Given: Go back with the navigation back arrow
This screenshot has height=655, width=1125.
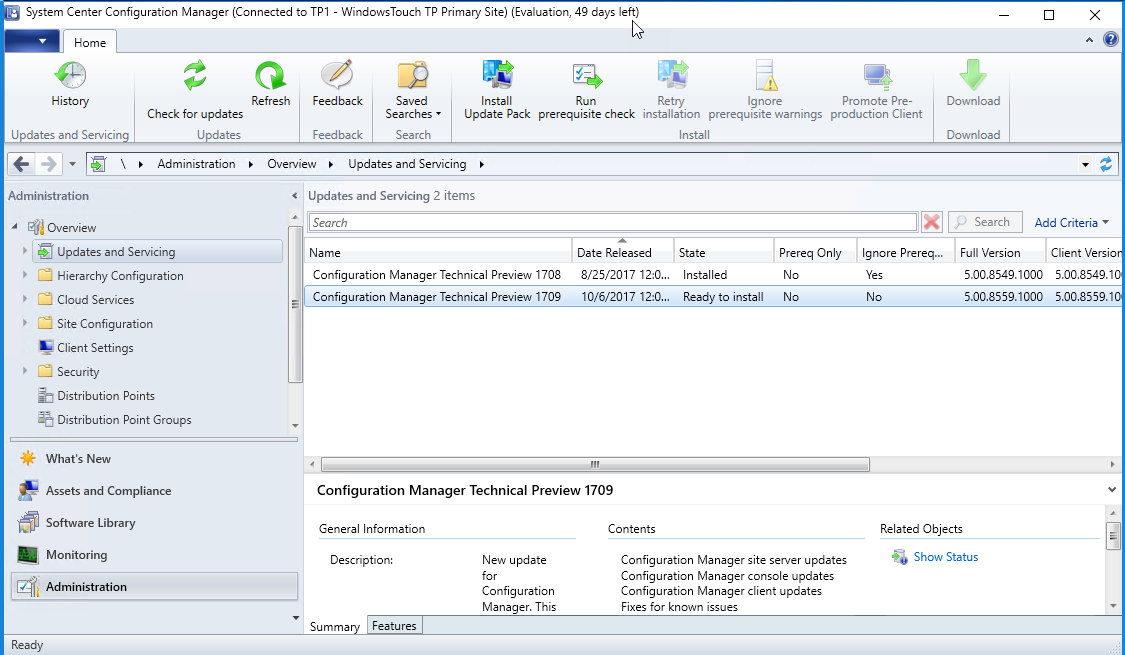Looking at the screenshot, I should click(x=22, y=164).
